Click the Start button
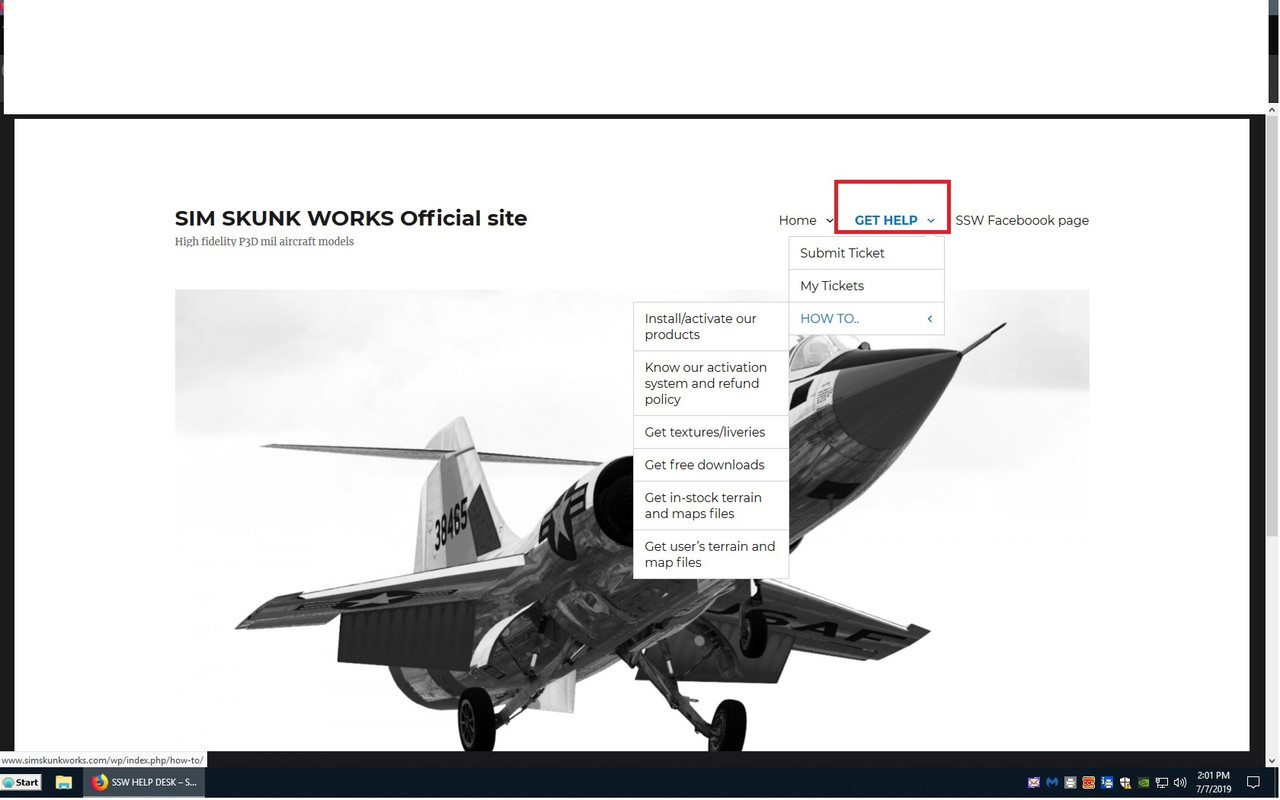 [21, 782]
